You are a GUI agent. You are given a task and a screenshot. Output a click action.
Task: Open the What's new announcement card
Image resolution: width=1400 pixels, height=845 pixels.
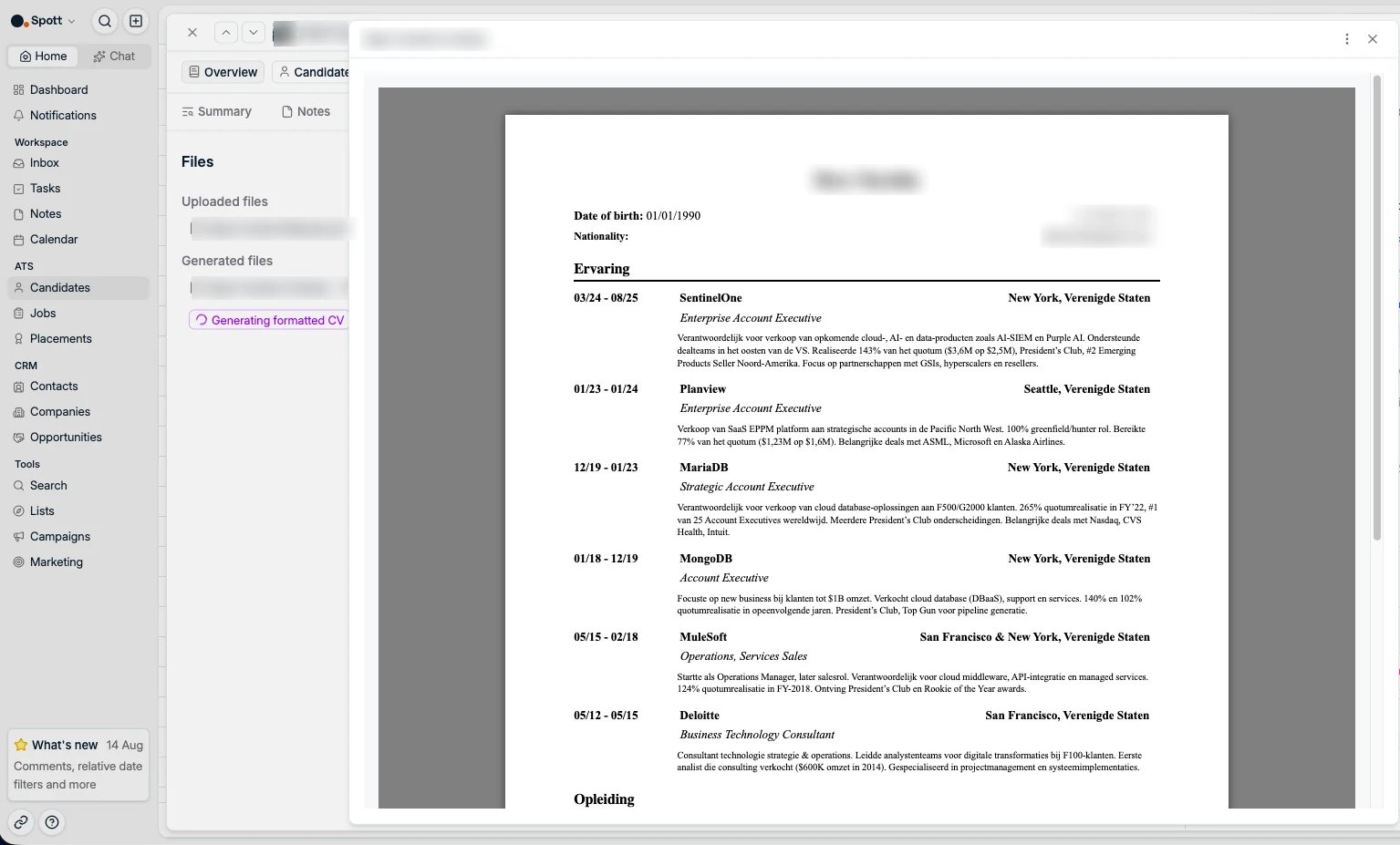click(x=78, y=765)
